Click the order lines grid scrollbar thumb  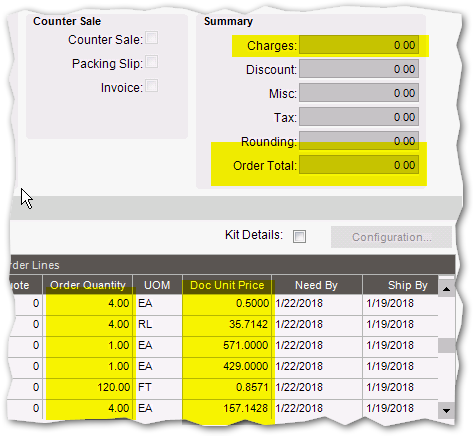(x=446, y=345)
